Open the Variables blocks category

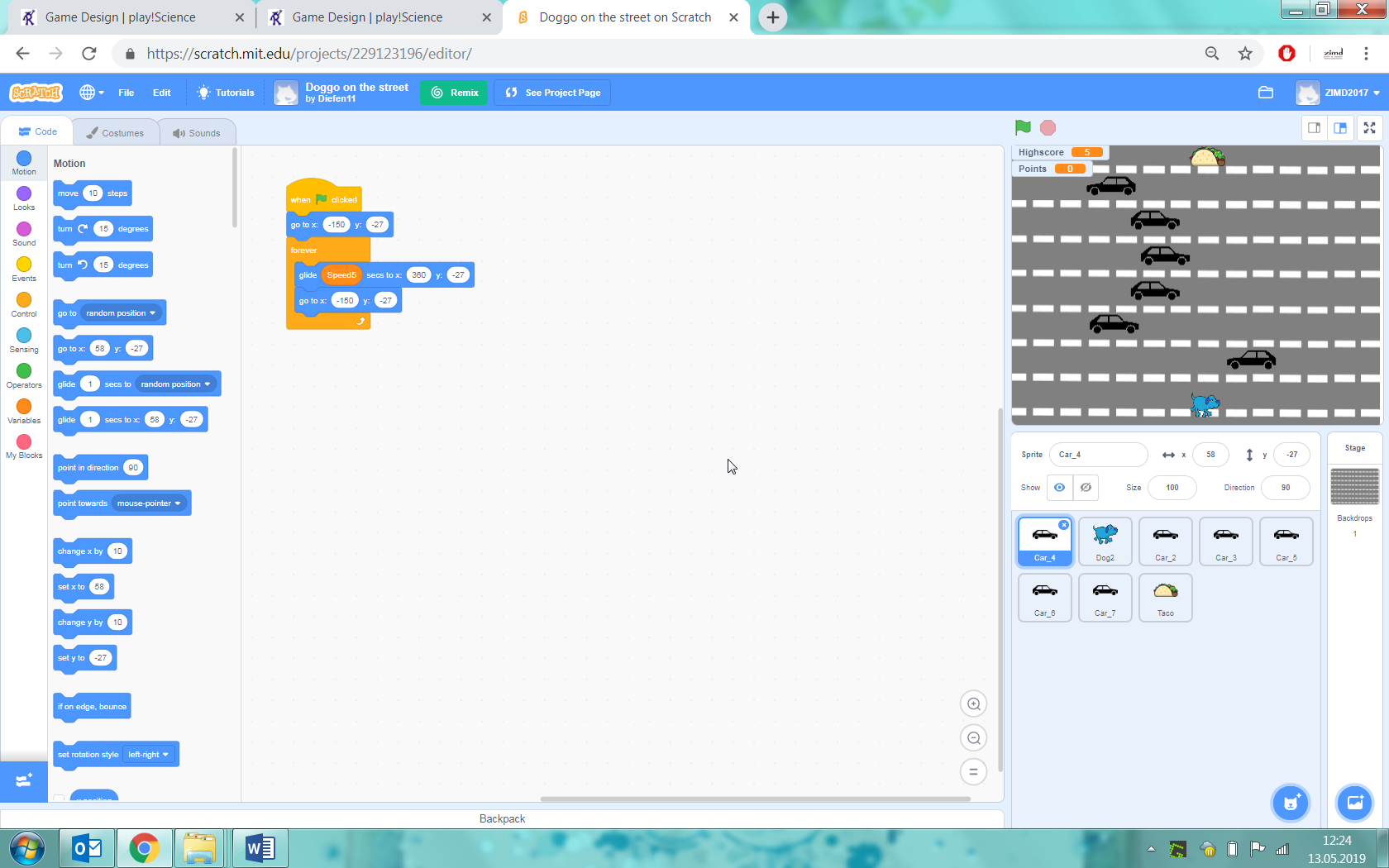[24, 412]
